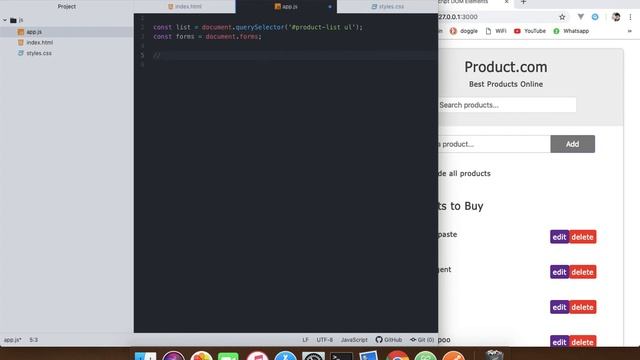This screenshot has height=360, width=640.
Task: Click the unsaved-changes dot on the app.js tab
Action: click(x=330, y=7)
